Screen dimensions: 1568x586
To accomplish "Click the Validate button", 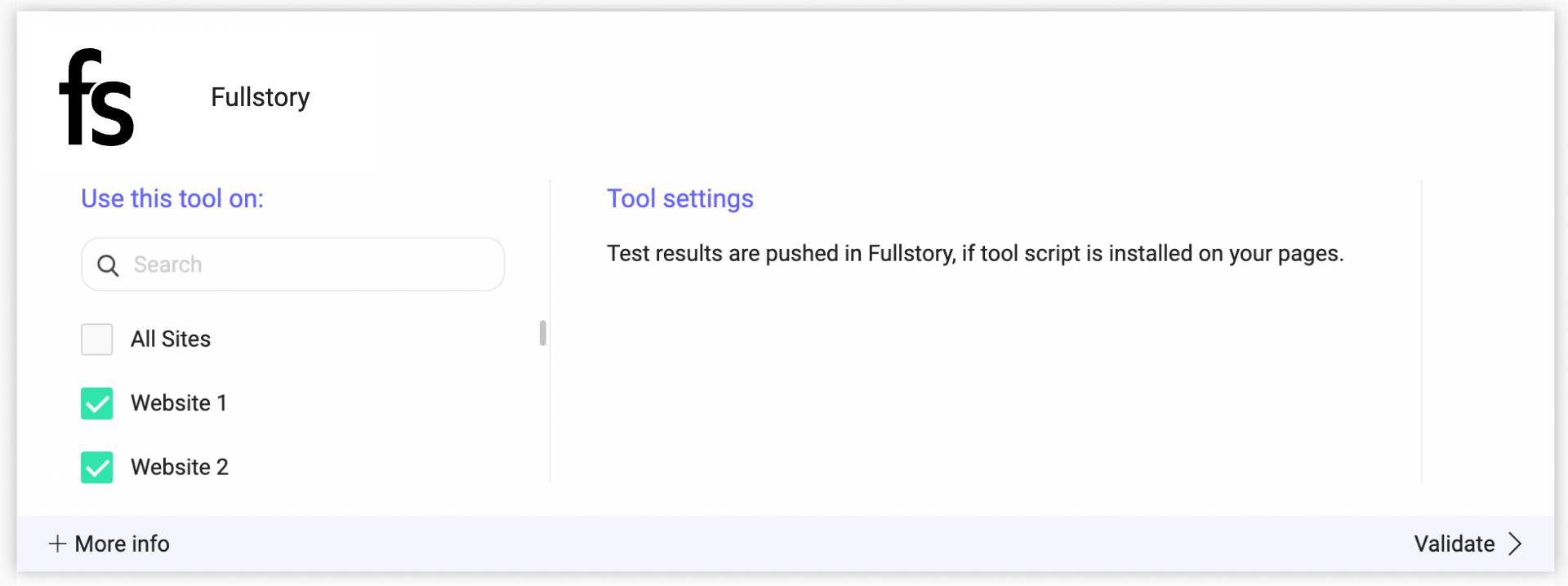I will (1468, 544).
